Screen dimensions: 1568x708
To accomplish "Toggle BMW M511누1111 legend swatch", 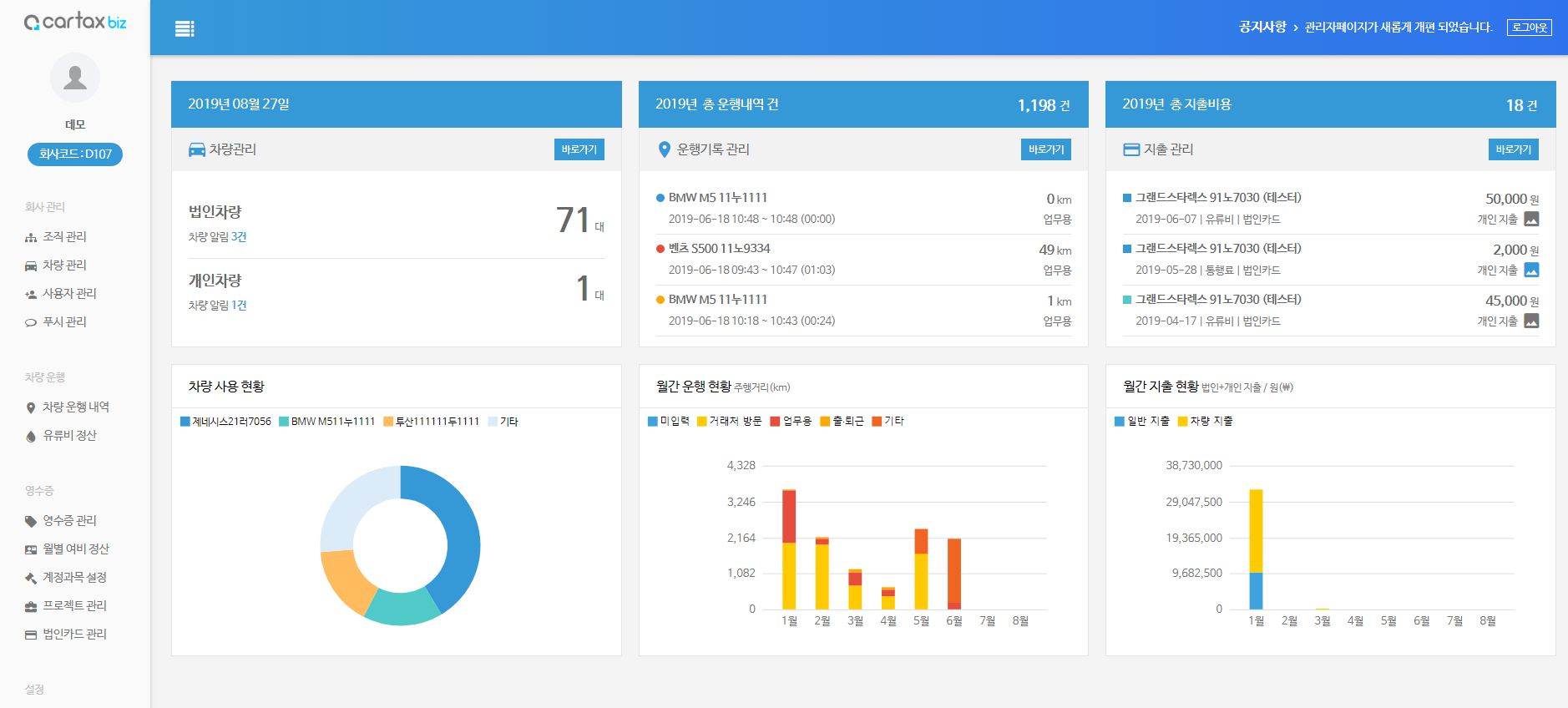I will [x=284, y=422].
